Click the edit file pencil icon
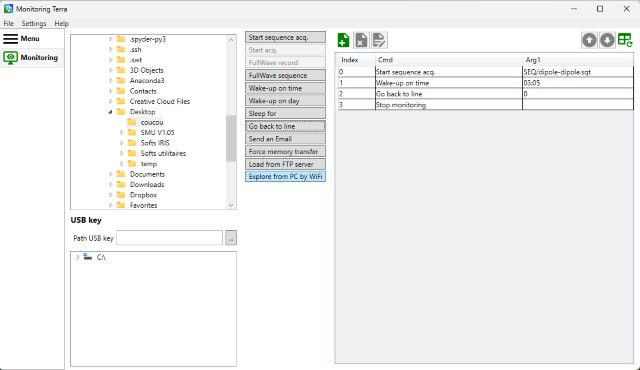Viewport: 640px width, 370px height. (379, 40)
